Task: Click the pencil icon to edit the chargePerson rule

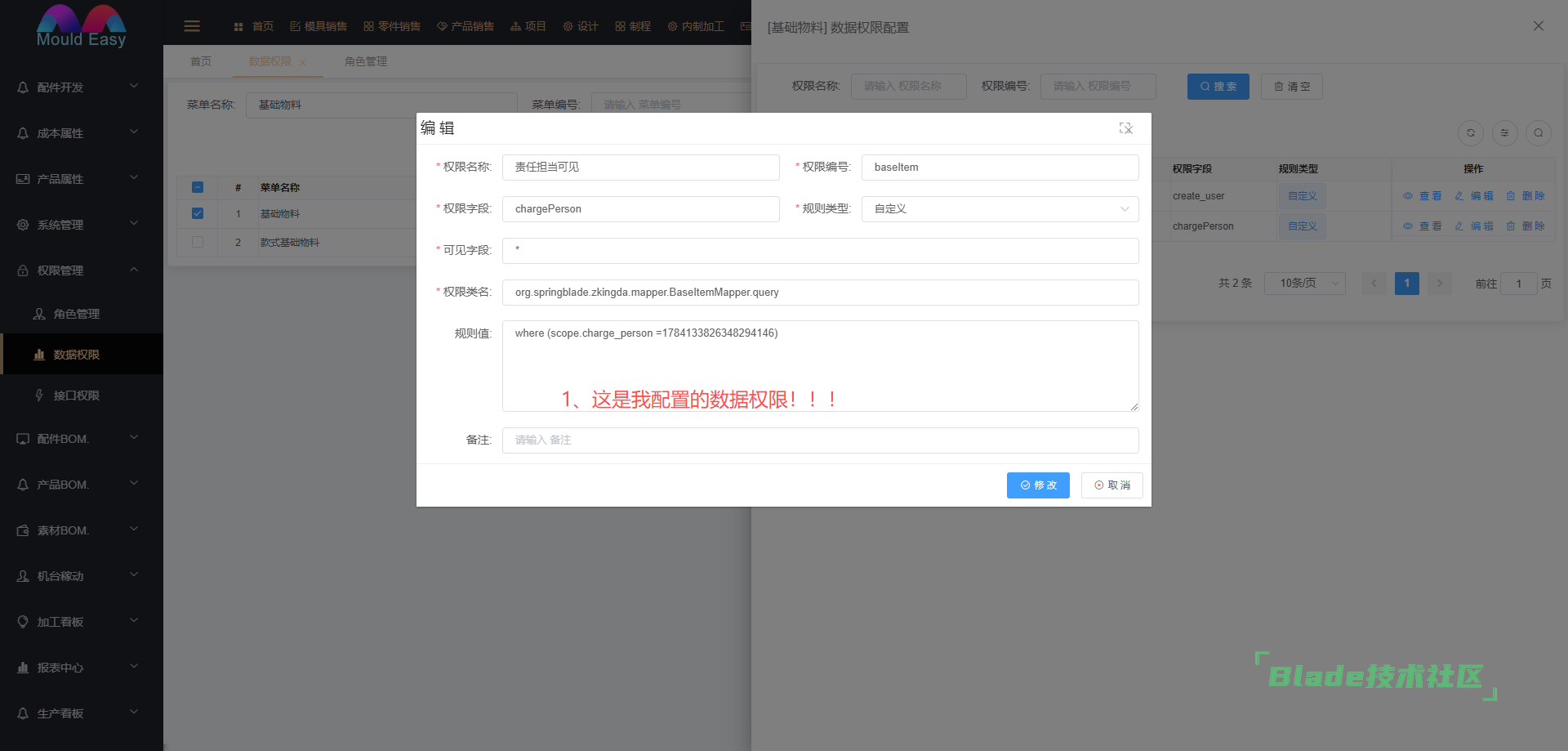Action: [x=1459, y=226]
